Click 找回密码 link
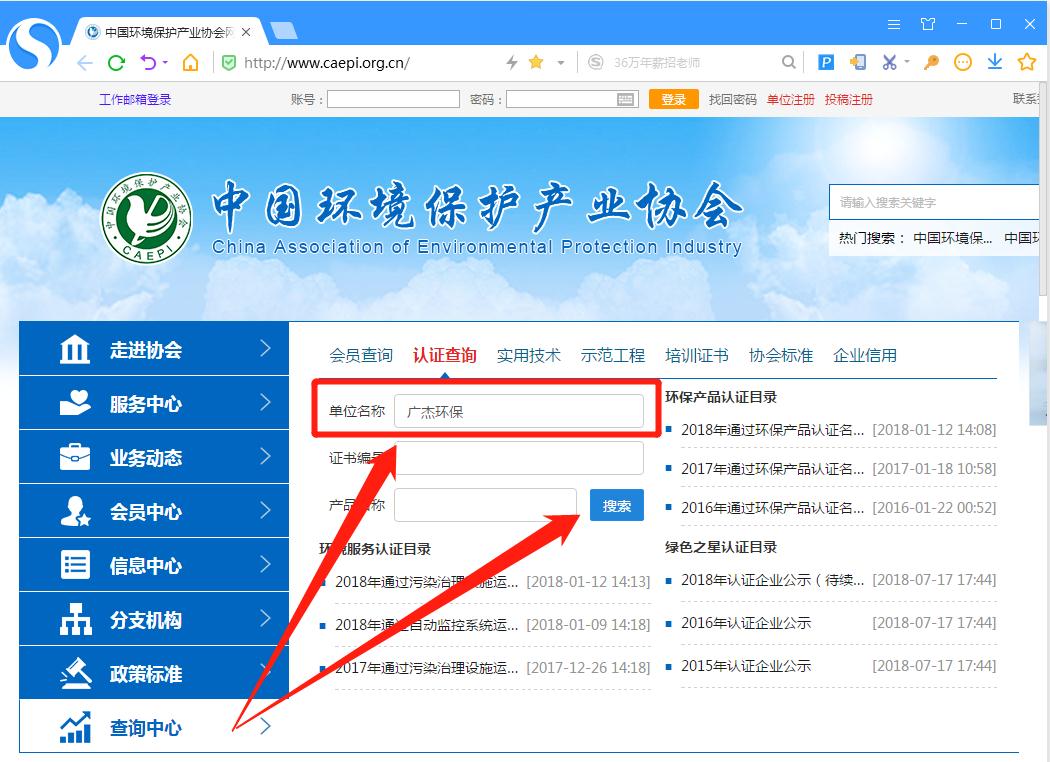This screenshot has height=762, width=1050. 733,100
